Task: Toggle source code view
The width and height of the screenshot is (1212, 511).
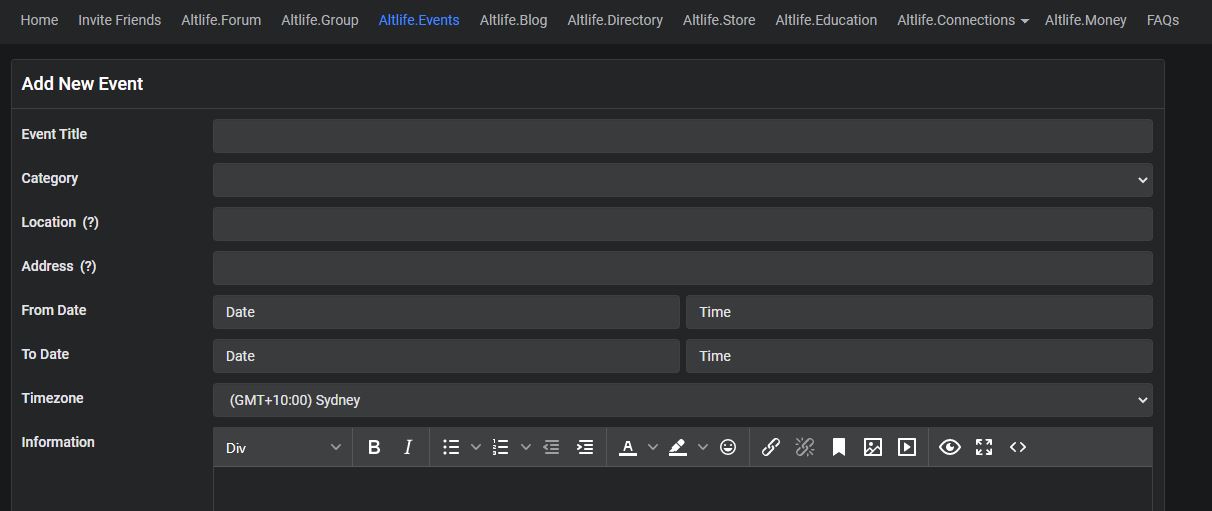Action: pyautogui.click(x=1018, y=448)
